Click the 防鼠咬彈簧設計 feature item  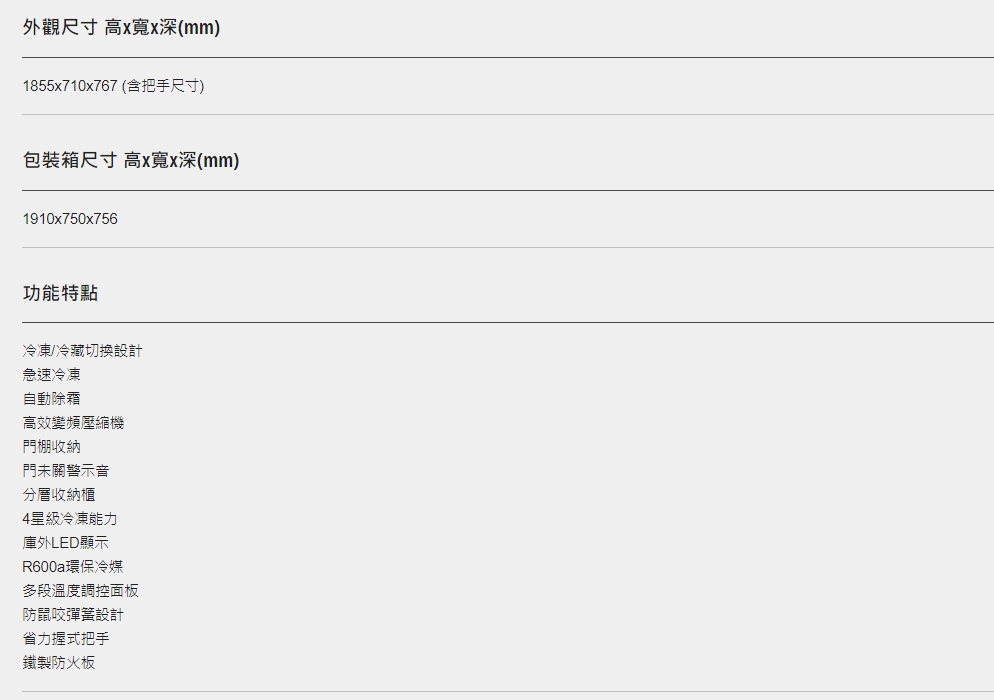[74, 615]
